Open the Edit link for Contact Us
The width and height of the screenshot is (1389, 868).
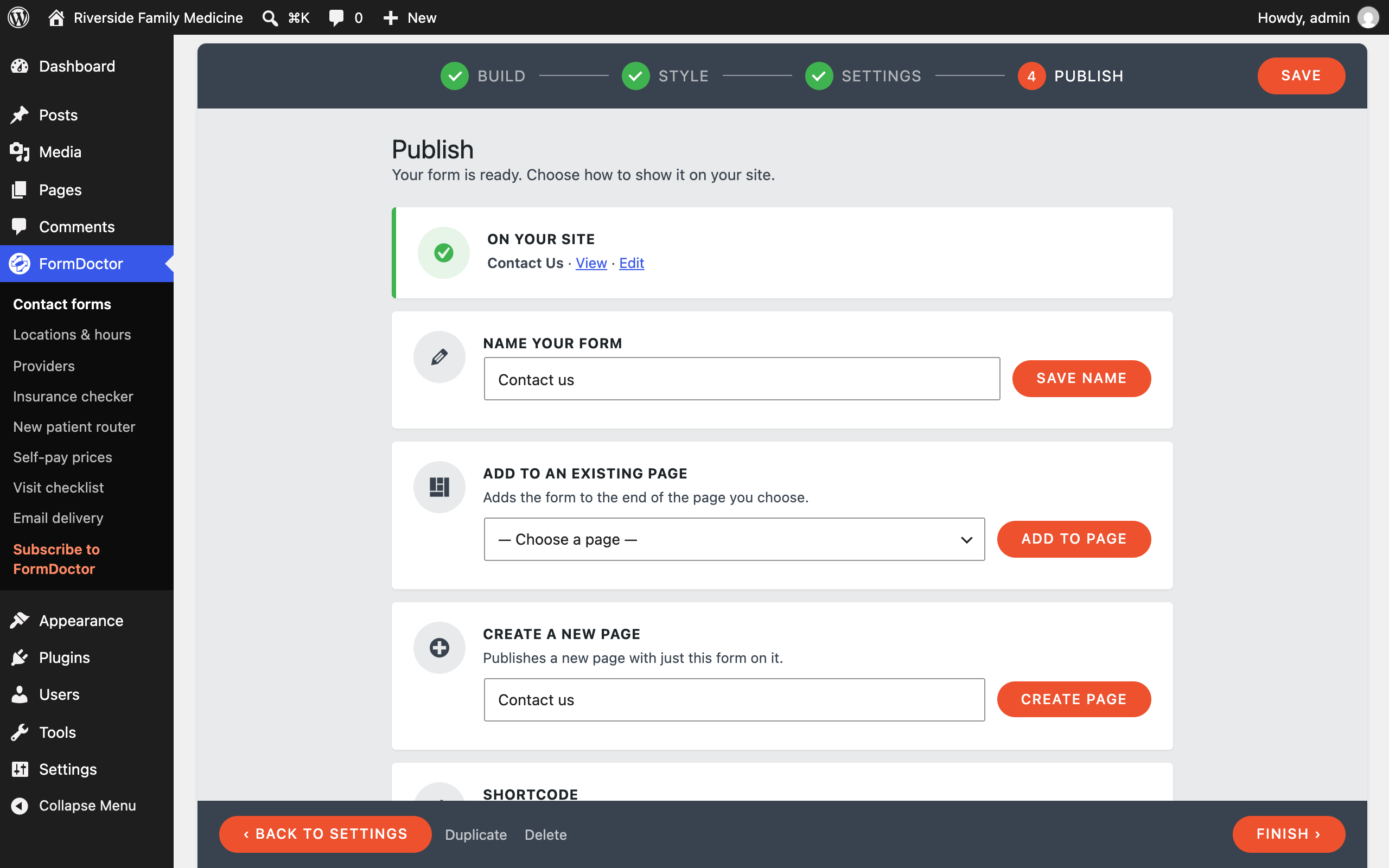pyautogui.click(x=632, y=263)
